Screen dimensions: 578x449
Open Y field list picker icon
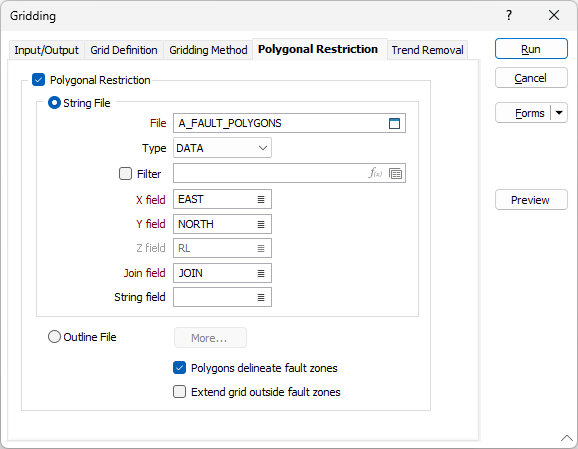(x=261, y=224)
